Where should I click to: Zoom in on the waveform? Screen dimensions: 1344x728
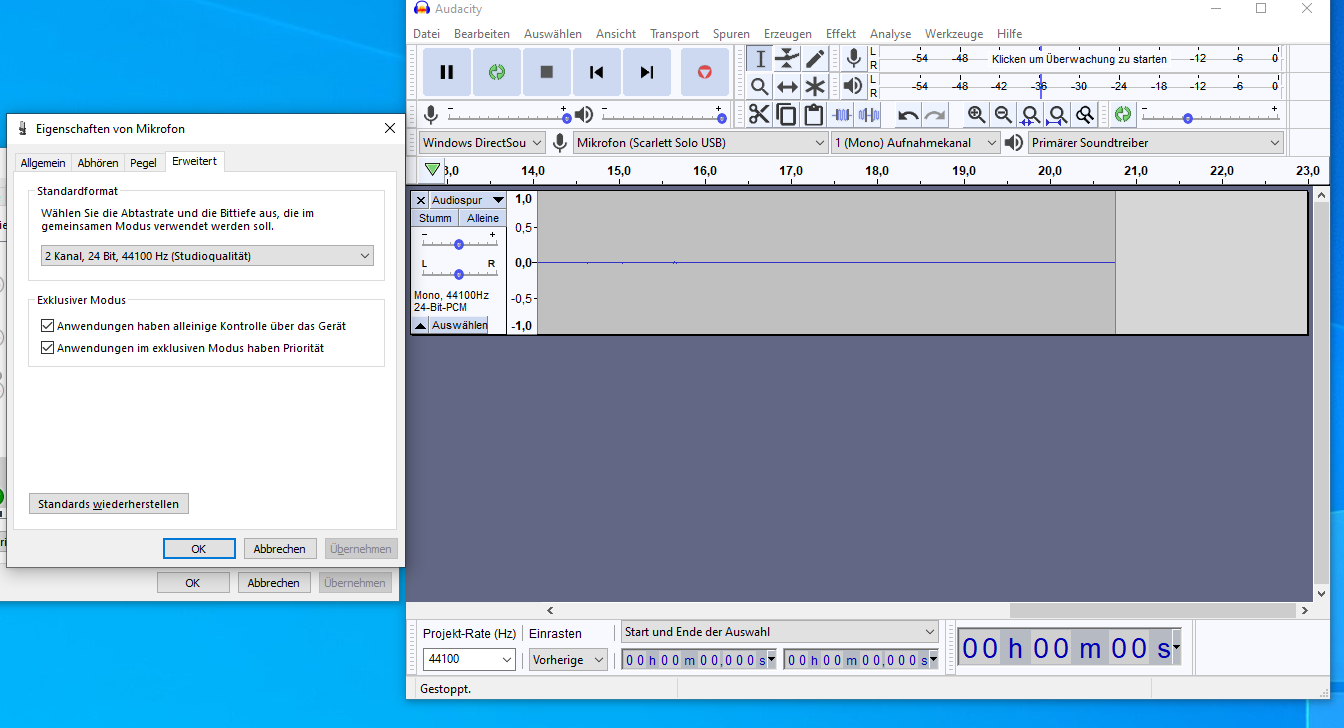[x=976, y=114]
